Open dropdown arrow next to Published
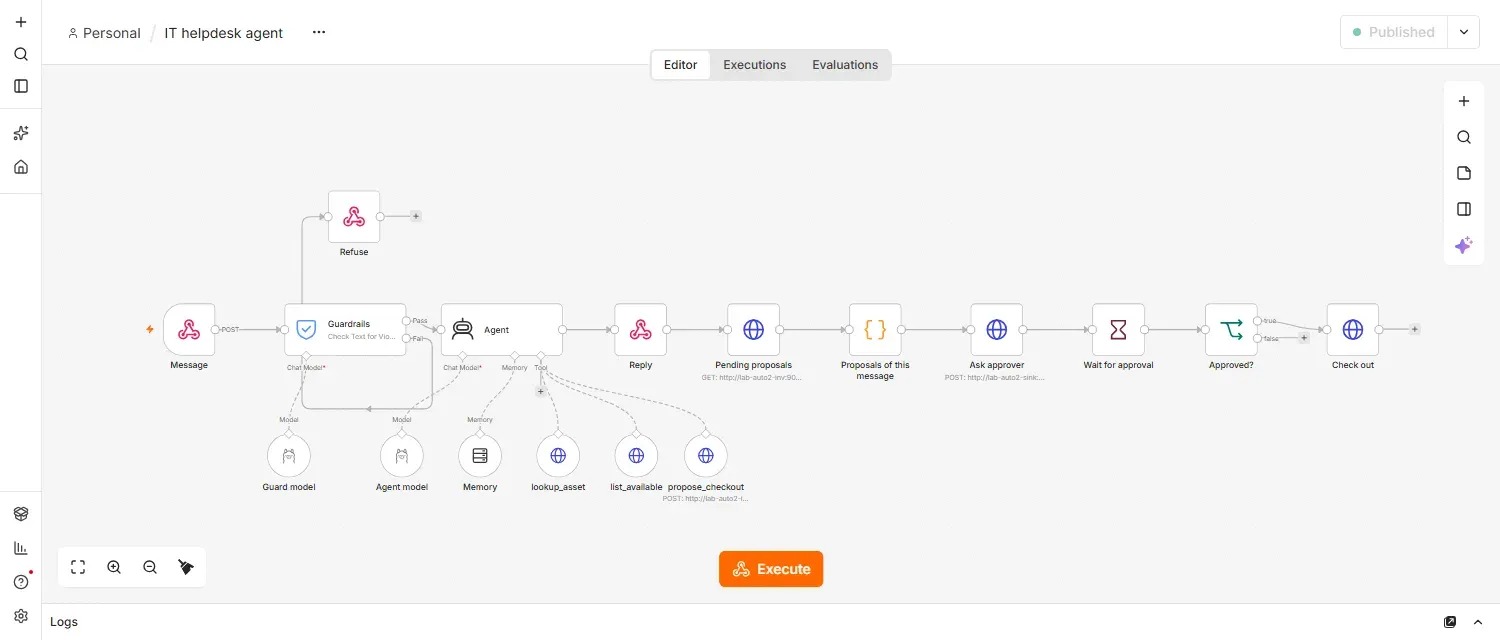This screenshot has width=1500, height=640. coord(1464,32)
